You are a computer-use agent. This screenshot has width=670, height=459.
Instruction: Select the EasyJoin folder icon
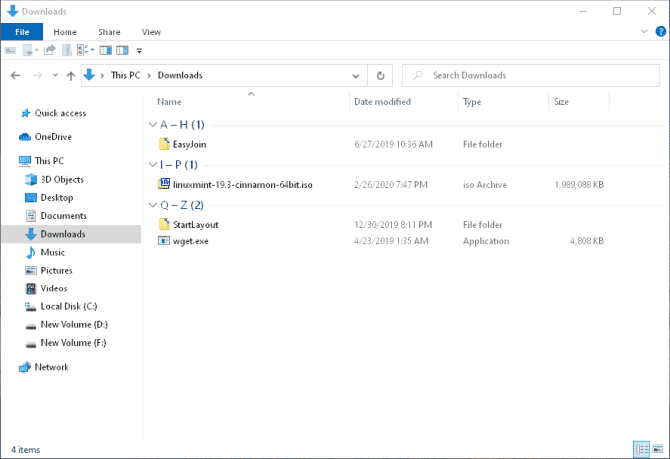coord(164,144)
